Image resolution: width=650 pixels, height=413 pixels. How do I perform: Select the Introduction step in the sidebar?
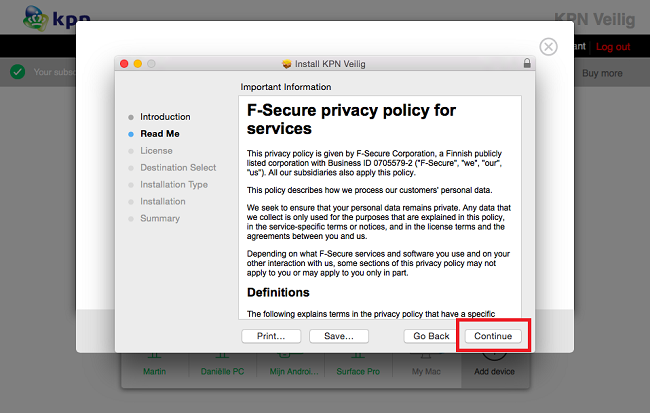pyautogui.click(x=164, y=117)
